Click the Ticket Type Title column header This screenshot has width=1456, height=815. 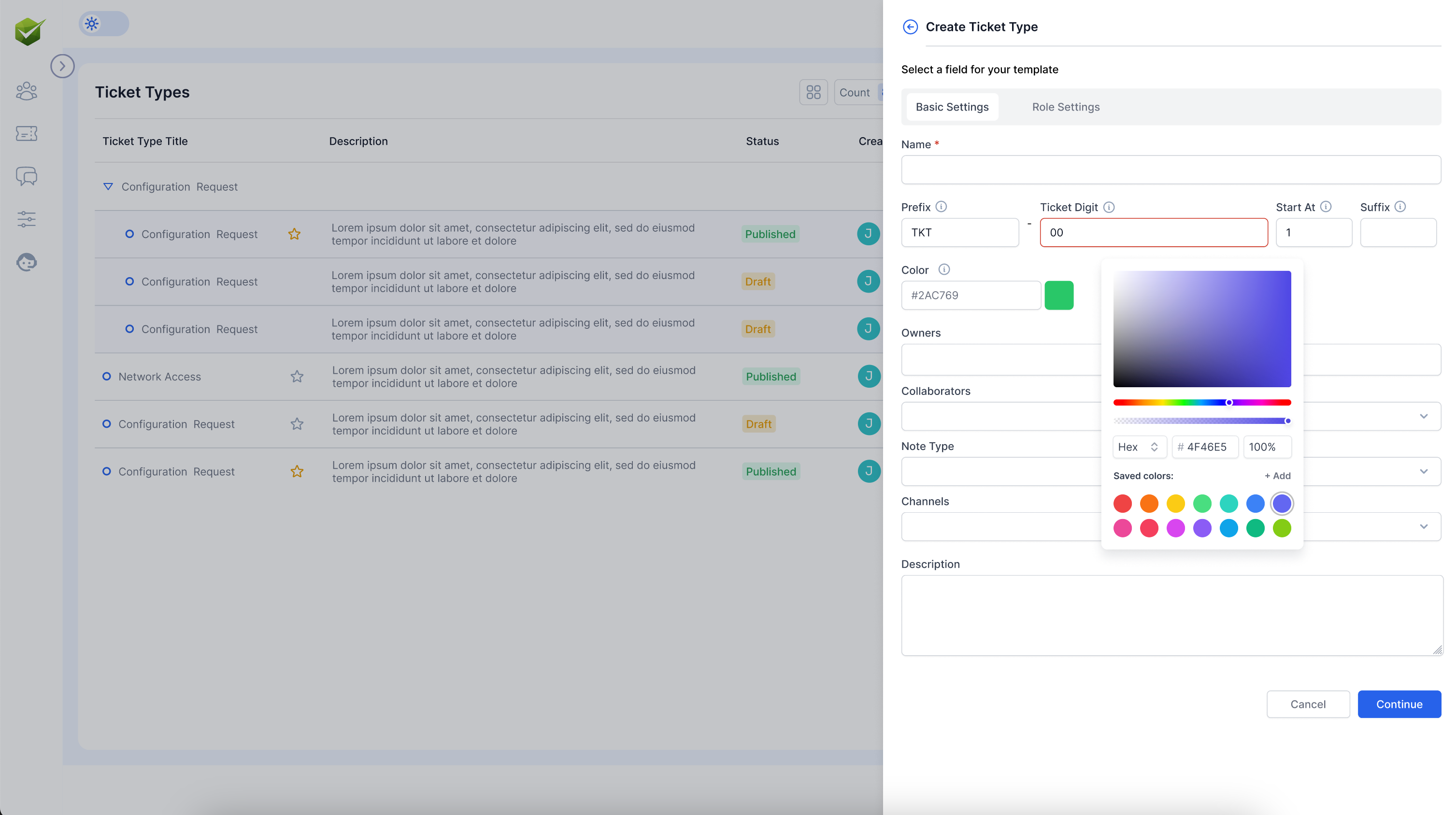tap(145, 141)
